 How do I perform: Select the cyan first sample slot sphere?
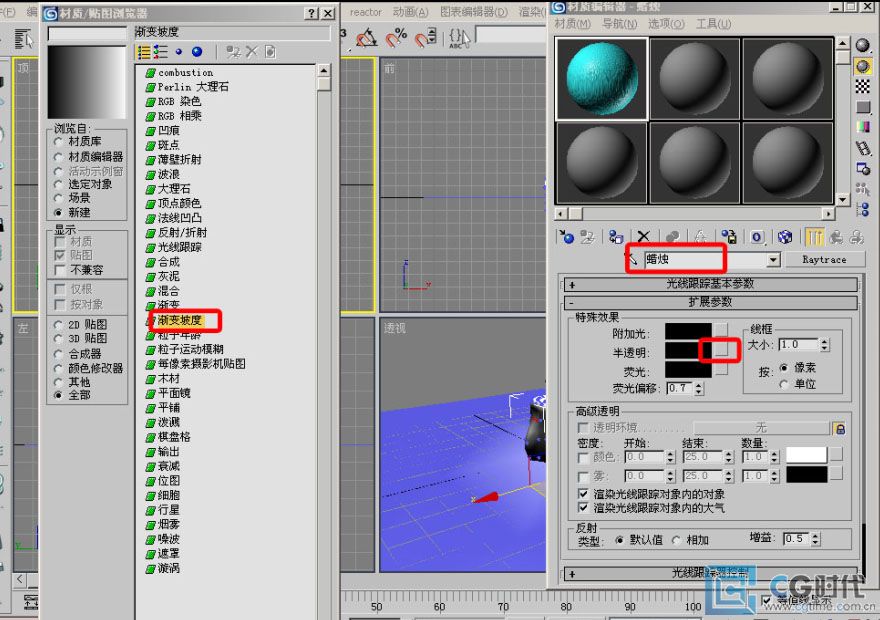coord(602,79)
